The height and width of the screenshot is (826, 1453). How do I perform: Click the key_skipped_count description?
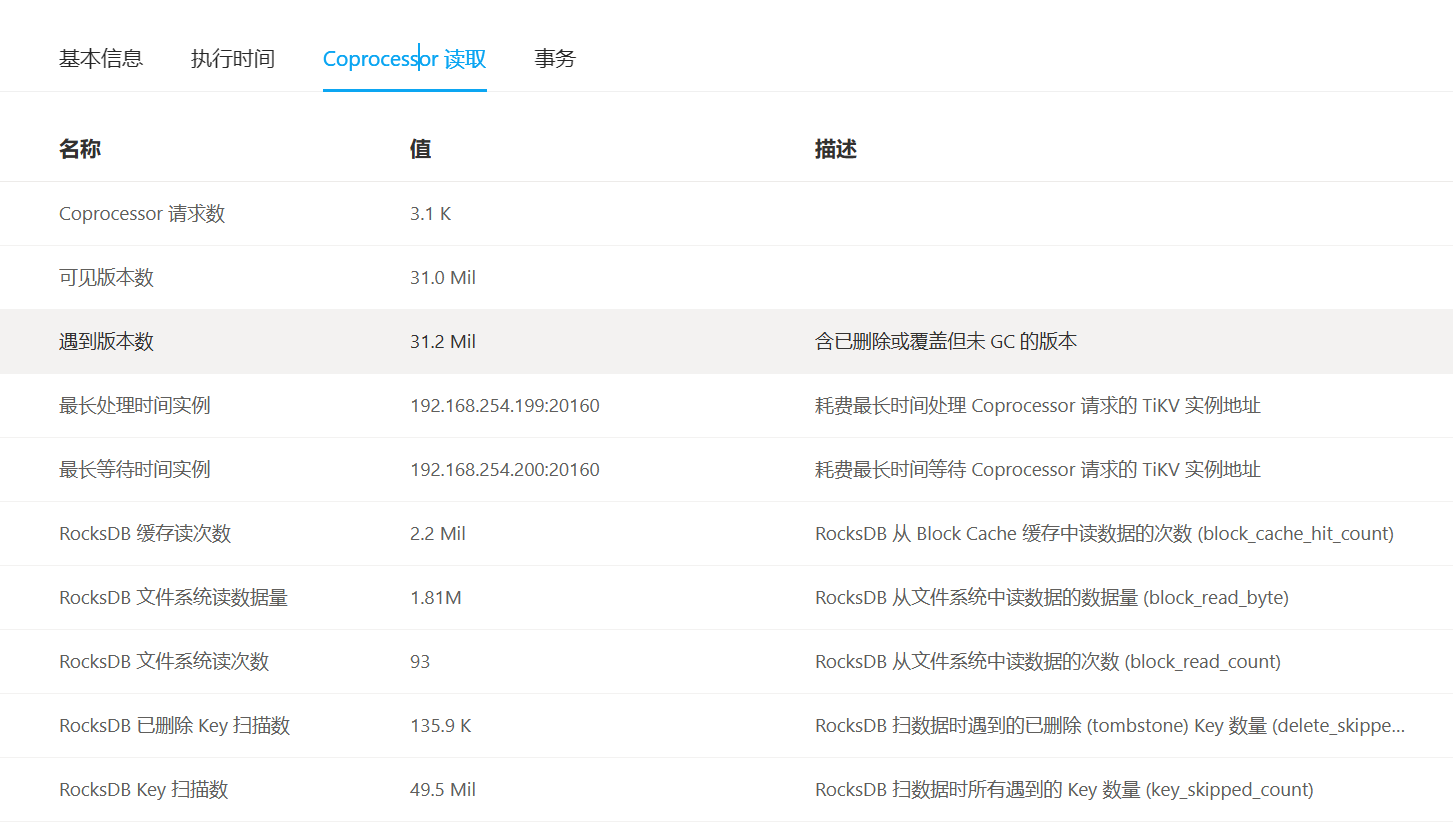click(x=1064, y=790)
